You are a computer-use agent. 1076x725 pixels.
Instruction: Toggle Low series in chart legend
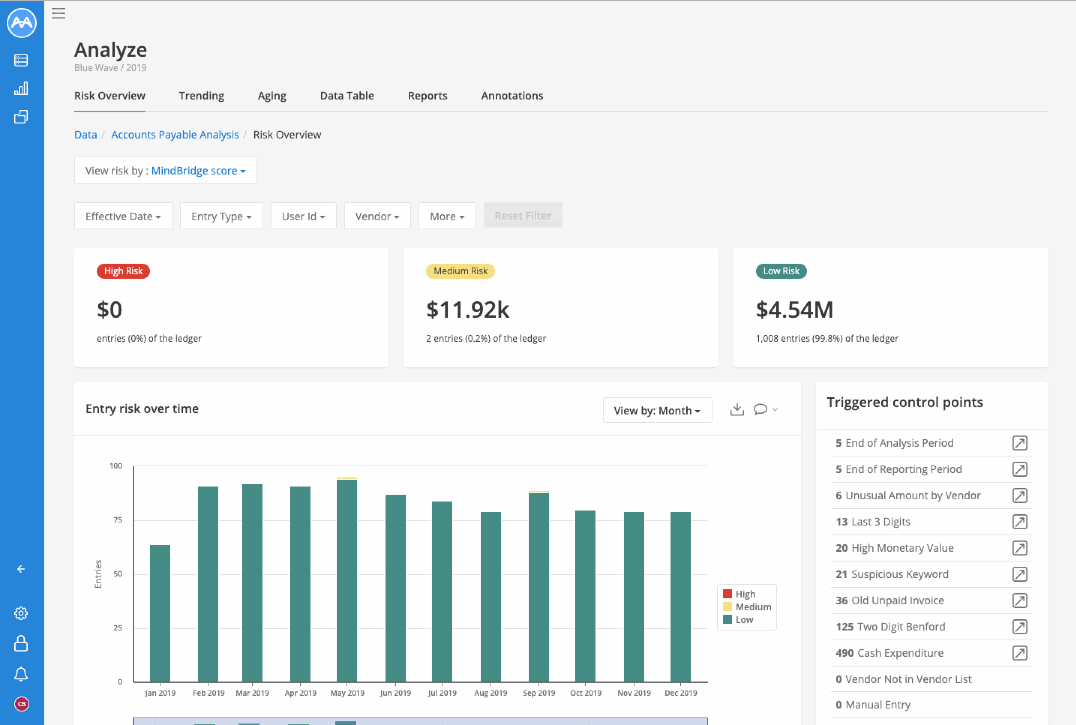(x=738, y=620)
